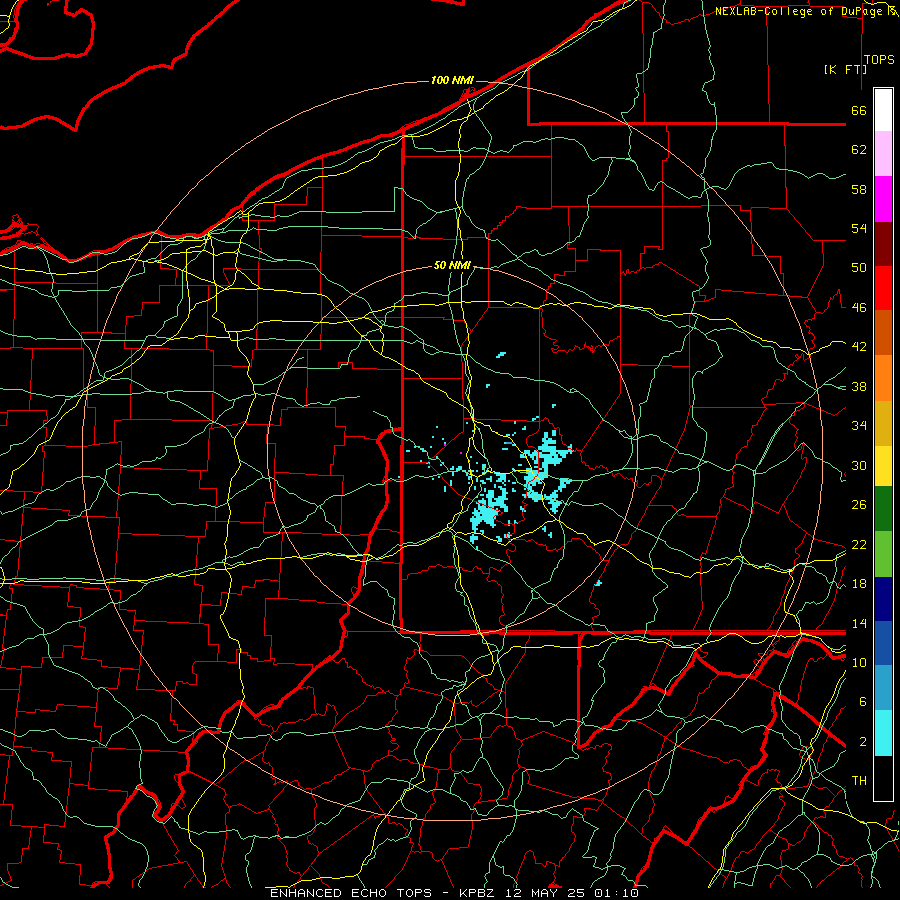Pick the dark orange 46 kft legend swatch
The image size is (900, 900).
(883, 332)
